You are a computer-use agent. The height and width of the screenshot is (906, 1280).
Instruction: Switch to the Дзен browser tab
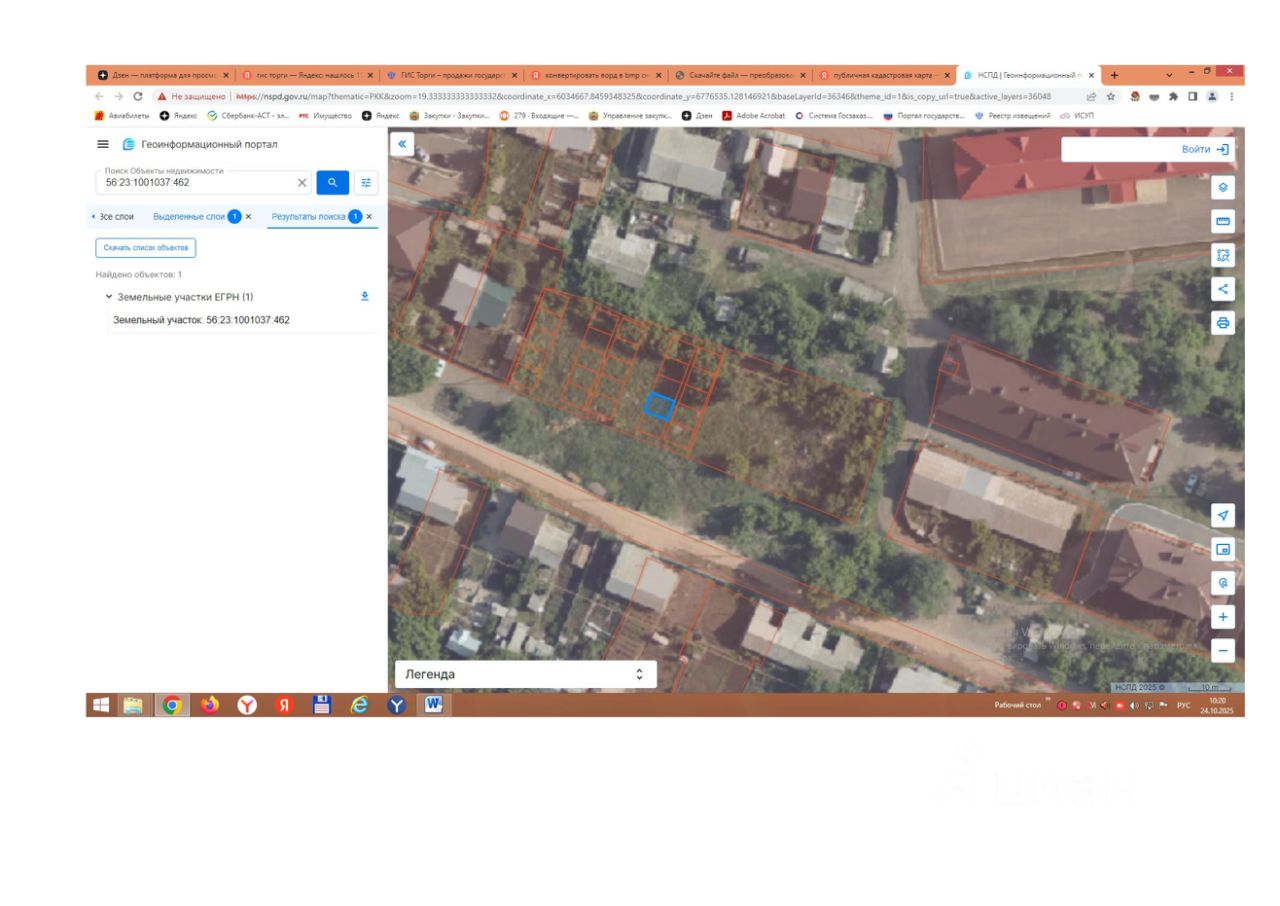coord(161,75)
